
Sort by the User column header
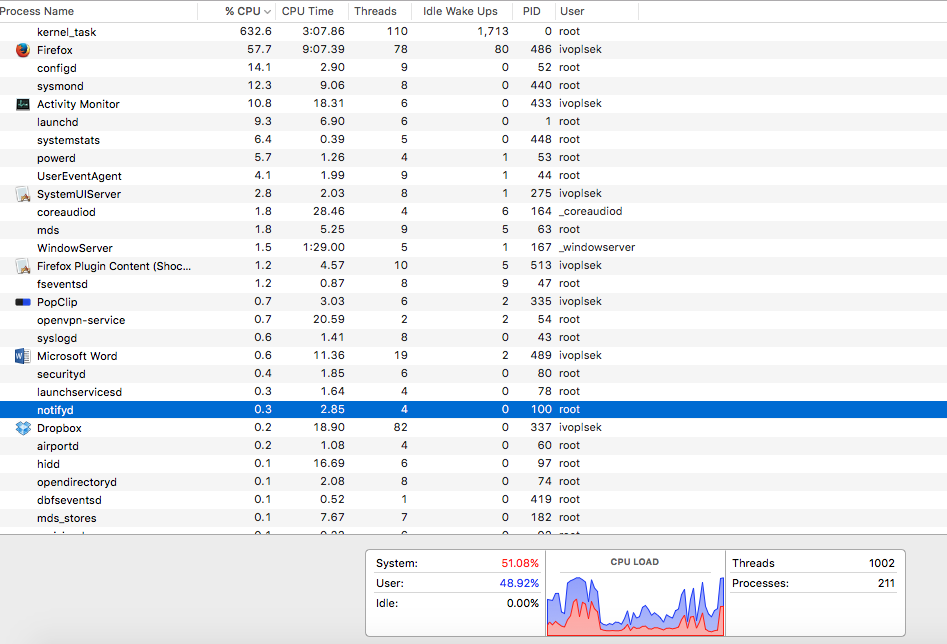(572, 11)
